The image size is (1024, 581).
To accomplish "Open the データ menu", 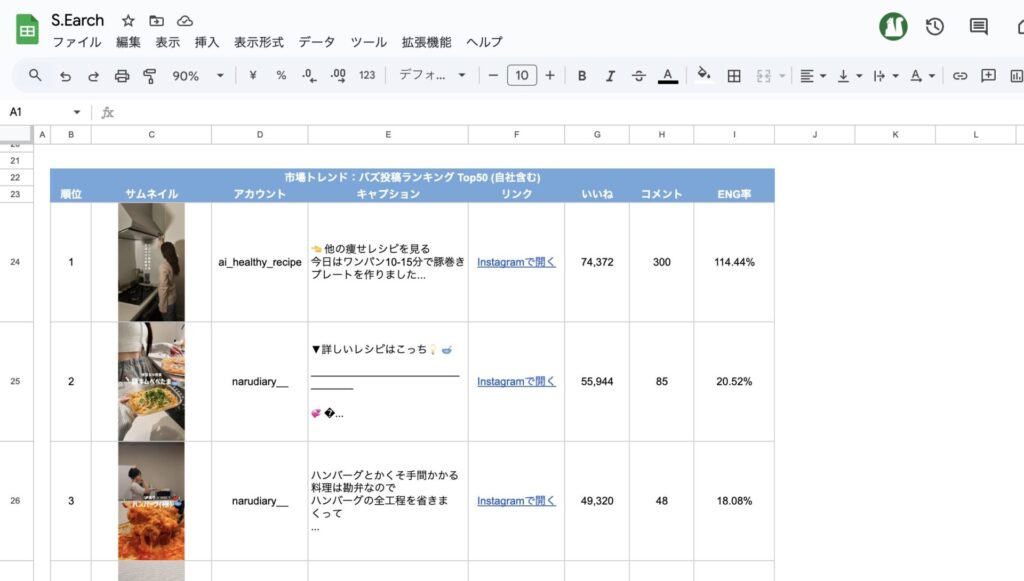I will click(317, 42).
